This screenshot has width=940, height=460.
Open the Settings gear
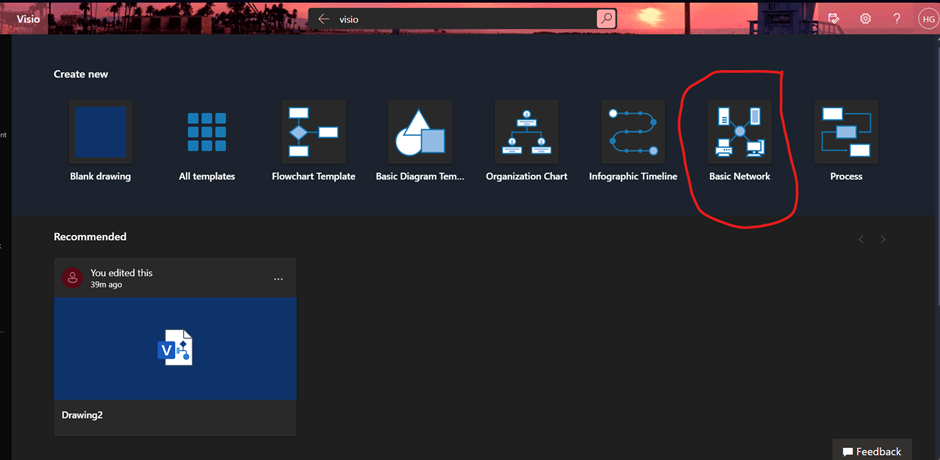865,19
